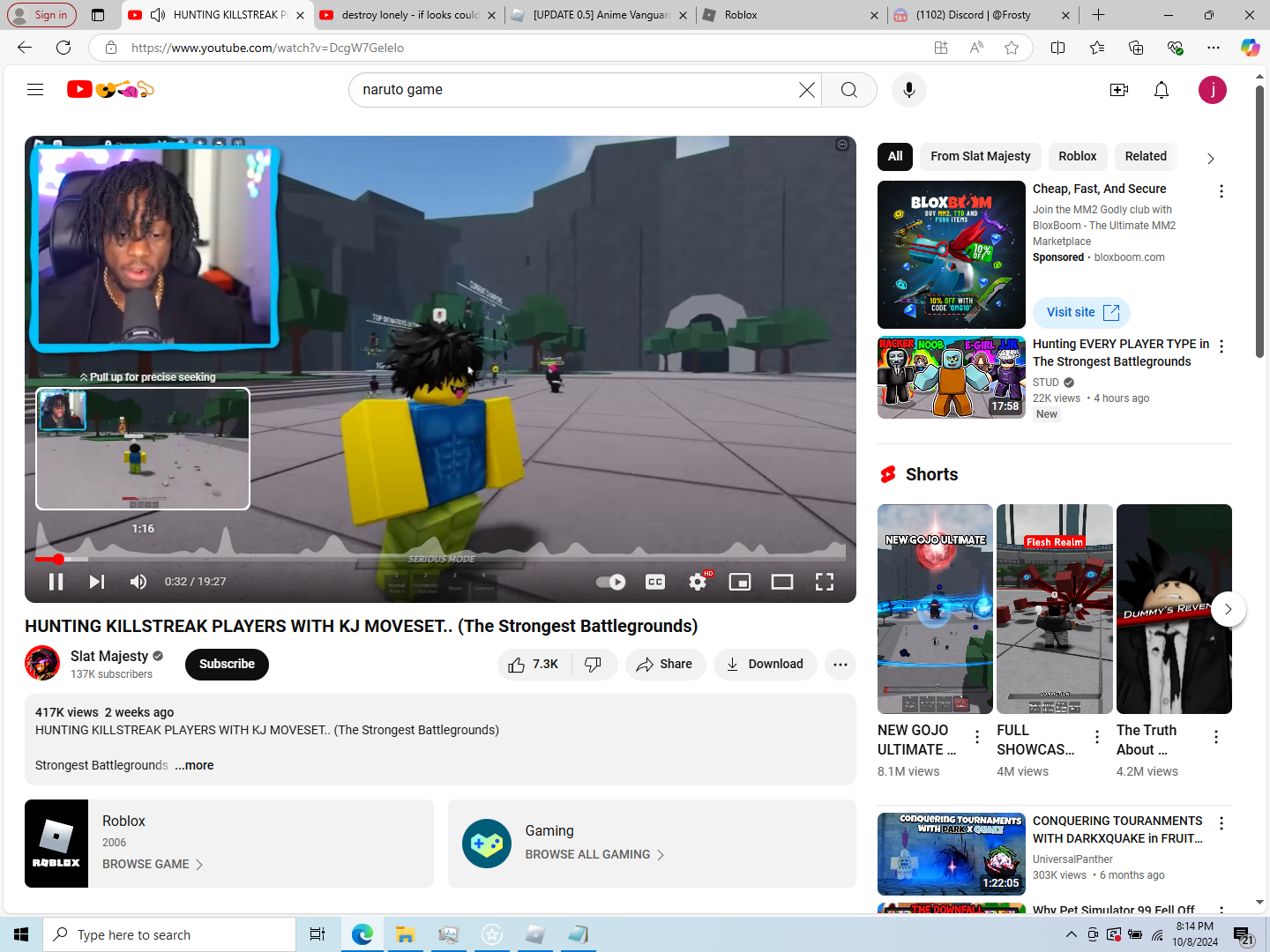Seek using the video progress bar
Viewport: 1270px width, 952px height.
(440, 559)
